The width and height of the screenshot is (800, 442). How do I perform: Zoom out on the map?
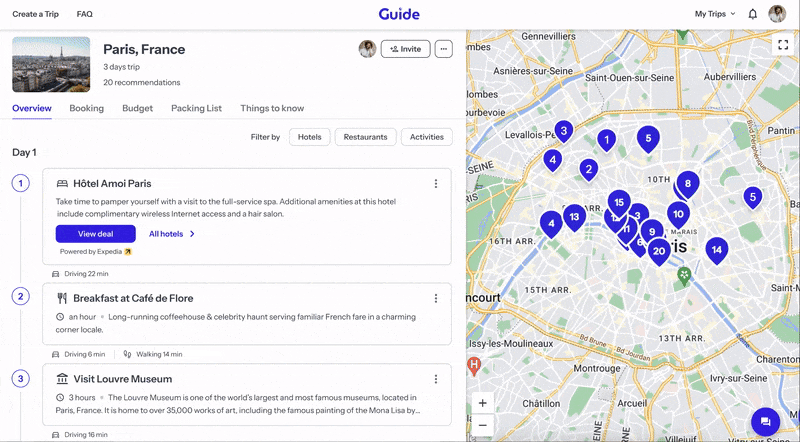click(483, 425)
